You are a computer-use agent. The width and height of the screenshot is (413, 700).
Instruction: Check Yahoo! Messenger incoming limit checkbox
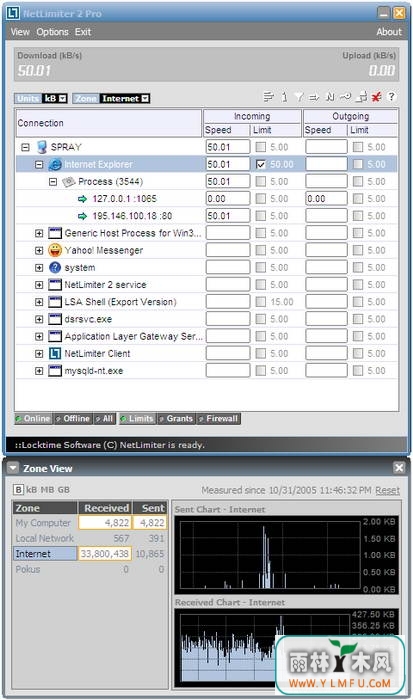click(x=261, y=250)
